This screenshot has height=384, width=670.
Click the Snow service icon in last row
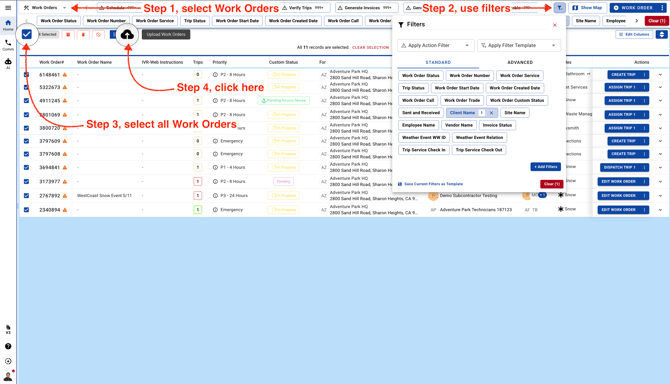[561, 209]
